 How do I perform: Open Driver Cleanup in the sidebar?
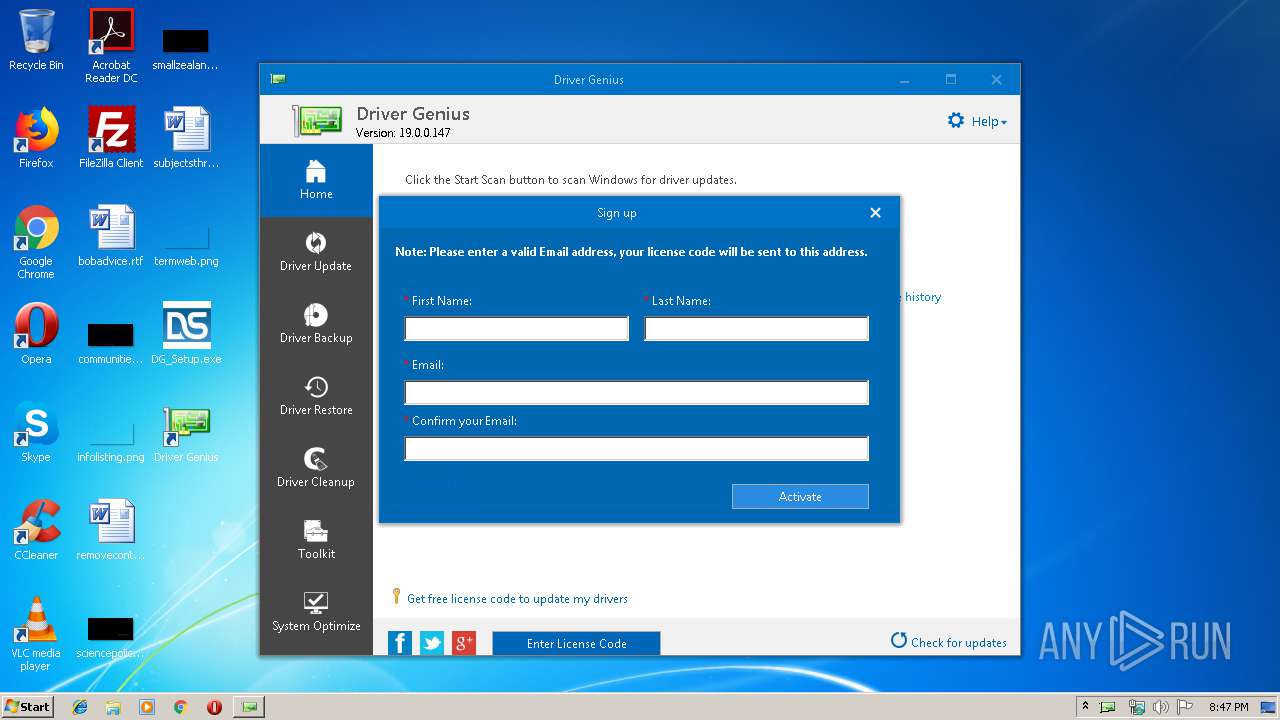[316, 469]
